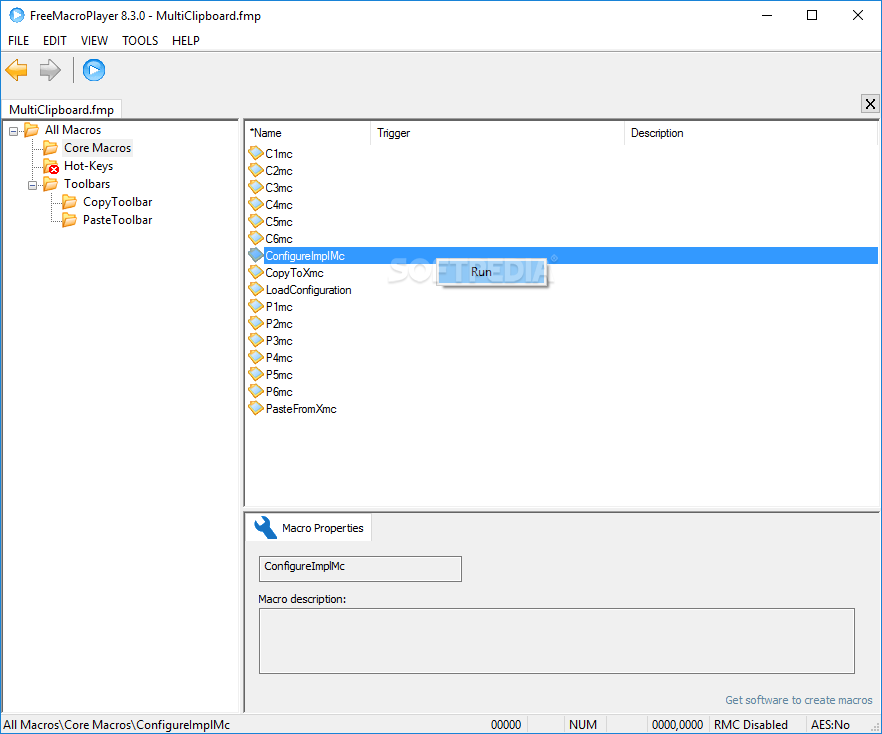The width and height of the screenshot is (882, 734).
Task: Click the Toolbars folder icon
Action: (51, 184)
